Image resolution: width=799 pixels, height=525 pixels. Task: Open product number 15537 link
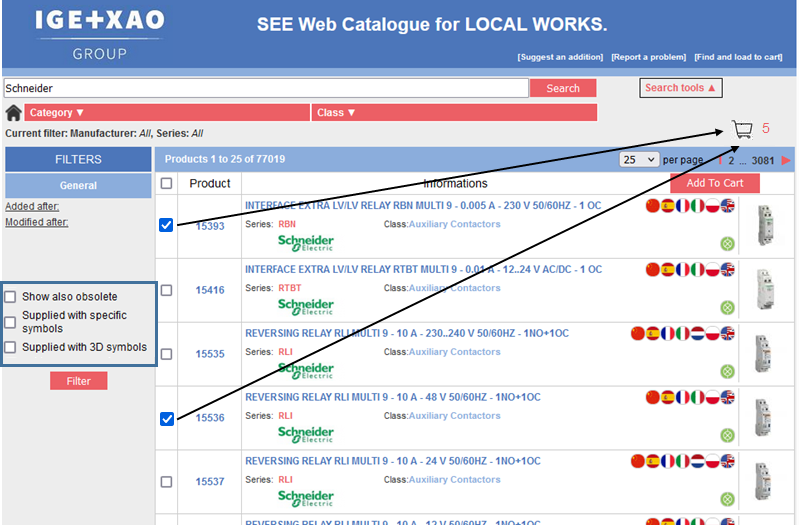point(210,482)
